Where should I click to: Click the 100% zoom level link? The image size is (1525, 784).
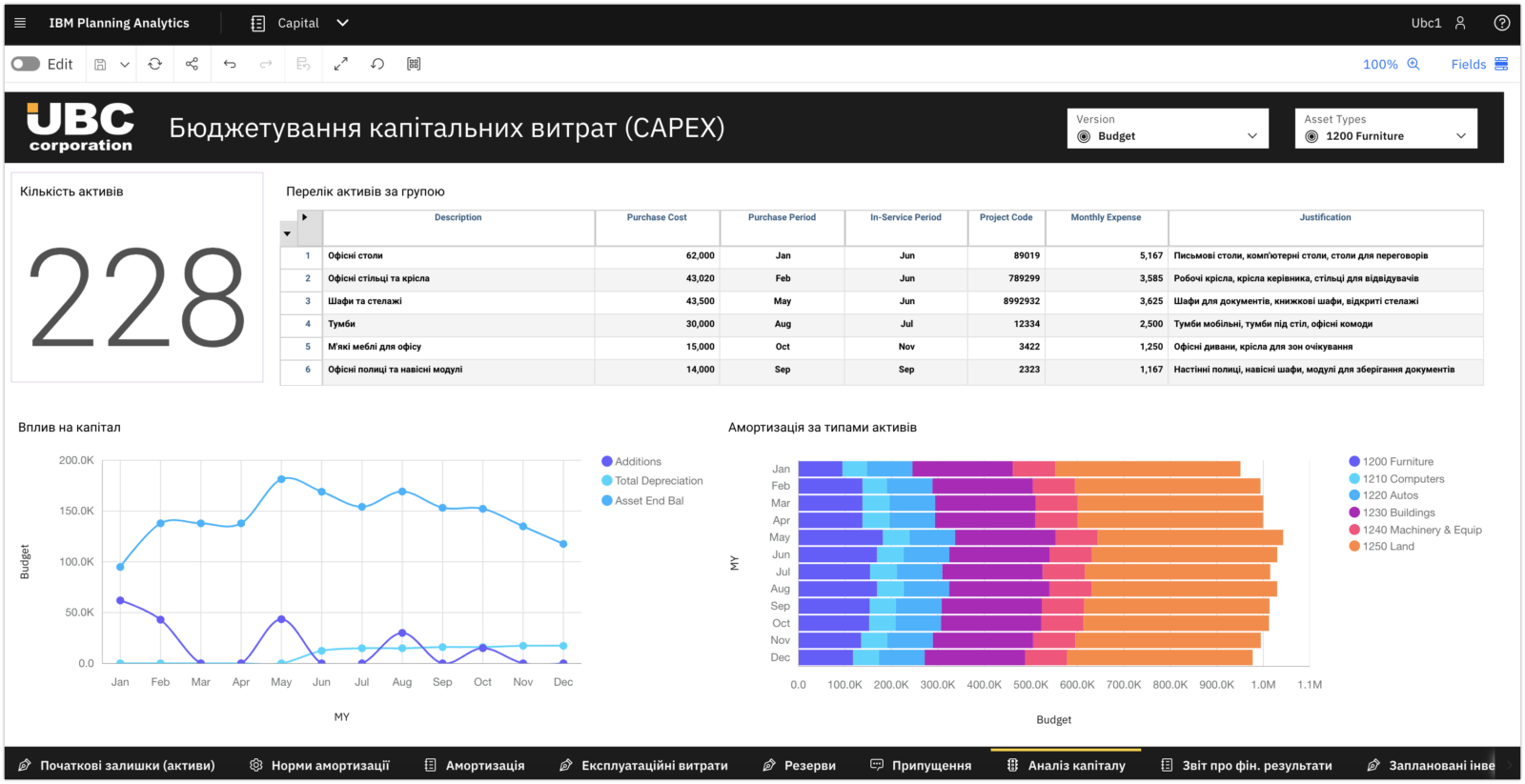(1380, 65)
